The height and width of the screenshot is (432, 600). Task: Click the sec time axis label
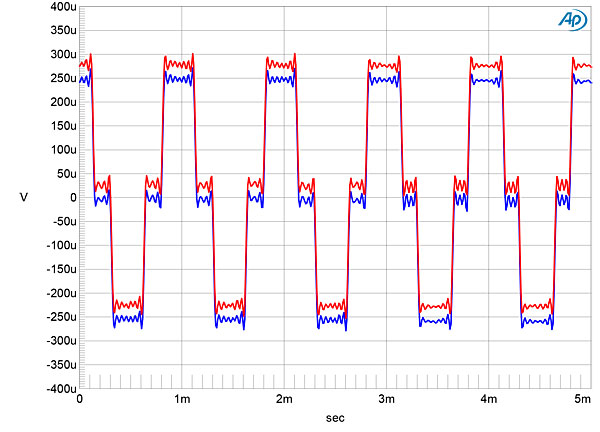[x=334, y=420]
